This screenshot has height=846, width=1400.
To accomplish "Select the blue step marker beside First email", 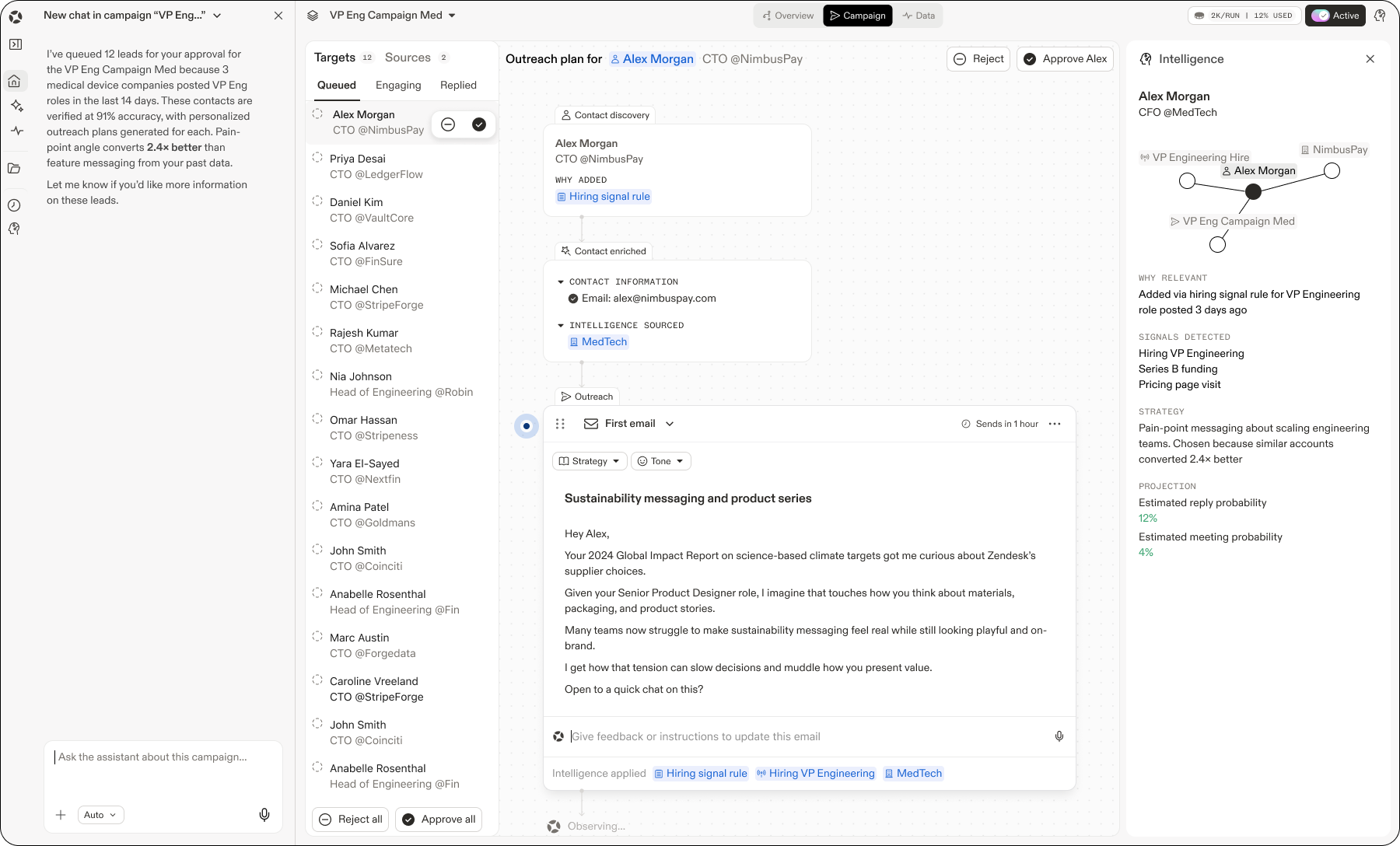I will pyautogui.click(x=527, y=425).
